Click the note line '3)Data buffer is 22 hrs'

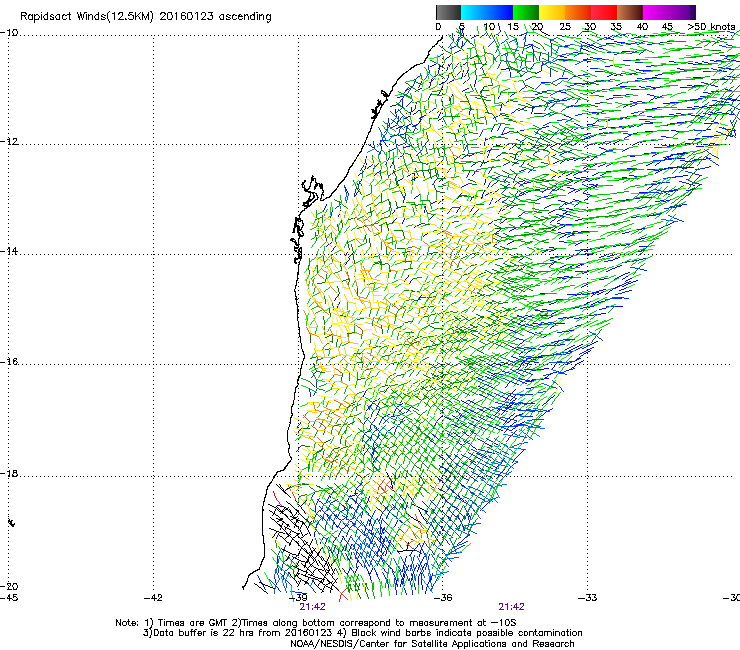click(x=362, y=633)
